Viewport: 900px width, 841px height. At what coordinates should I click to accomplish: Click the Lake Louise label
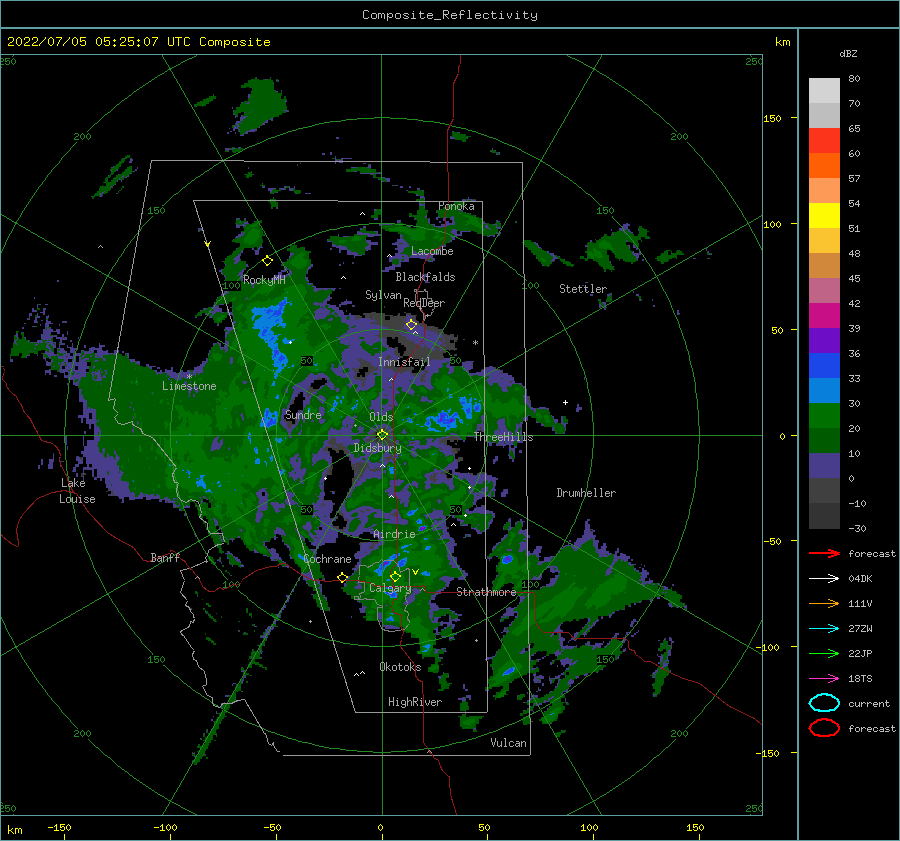click(77, 491)
